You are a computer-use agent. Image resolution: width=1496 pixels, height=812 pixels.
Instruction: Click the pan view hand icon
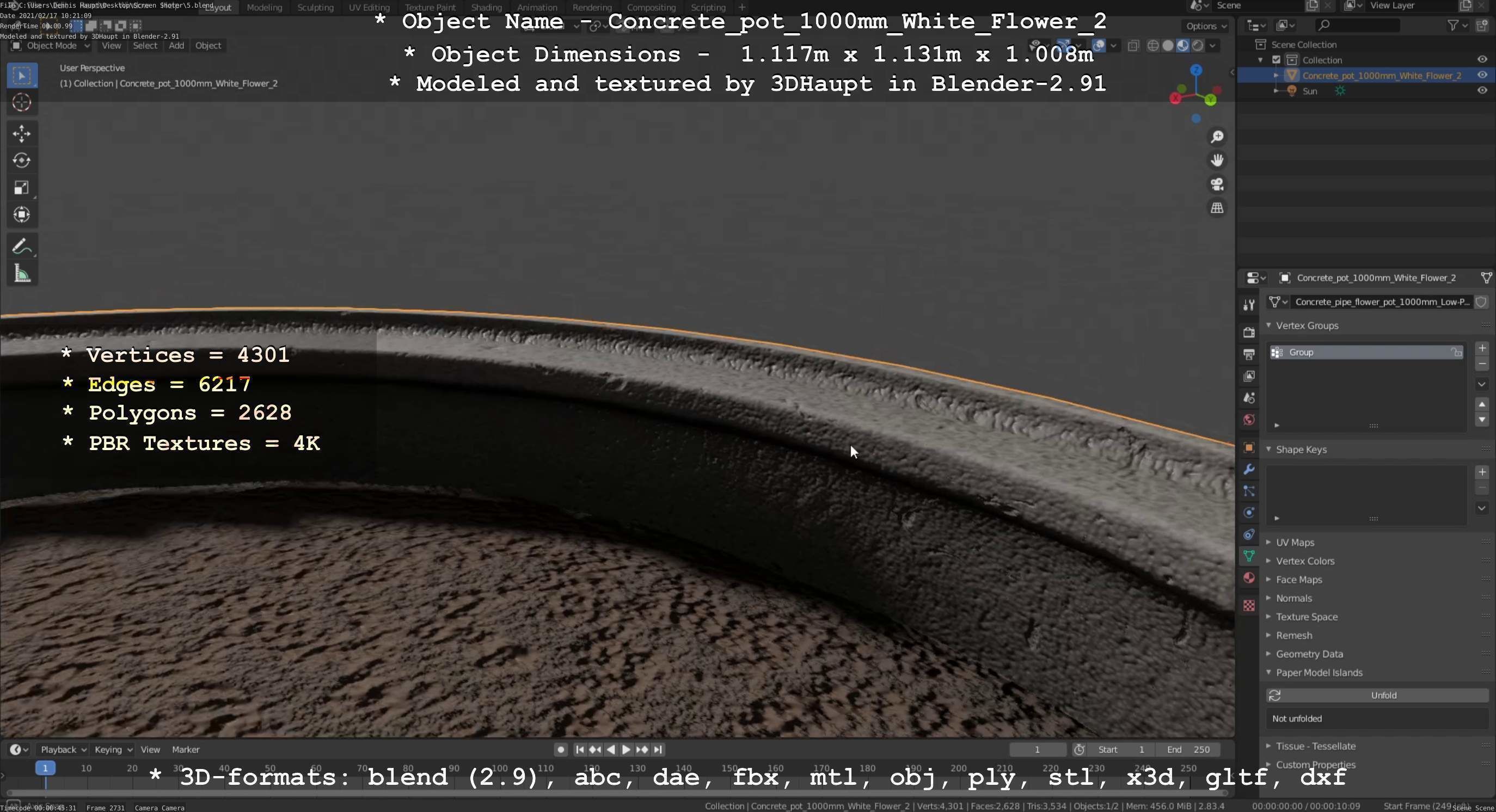(1217, 160)
